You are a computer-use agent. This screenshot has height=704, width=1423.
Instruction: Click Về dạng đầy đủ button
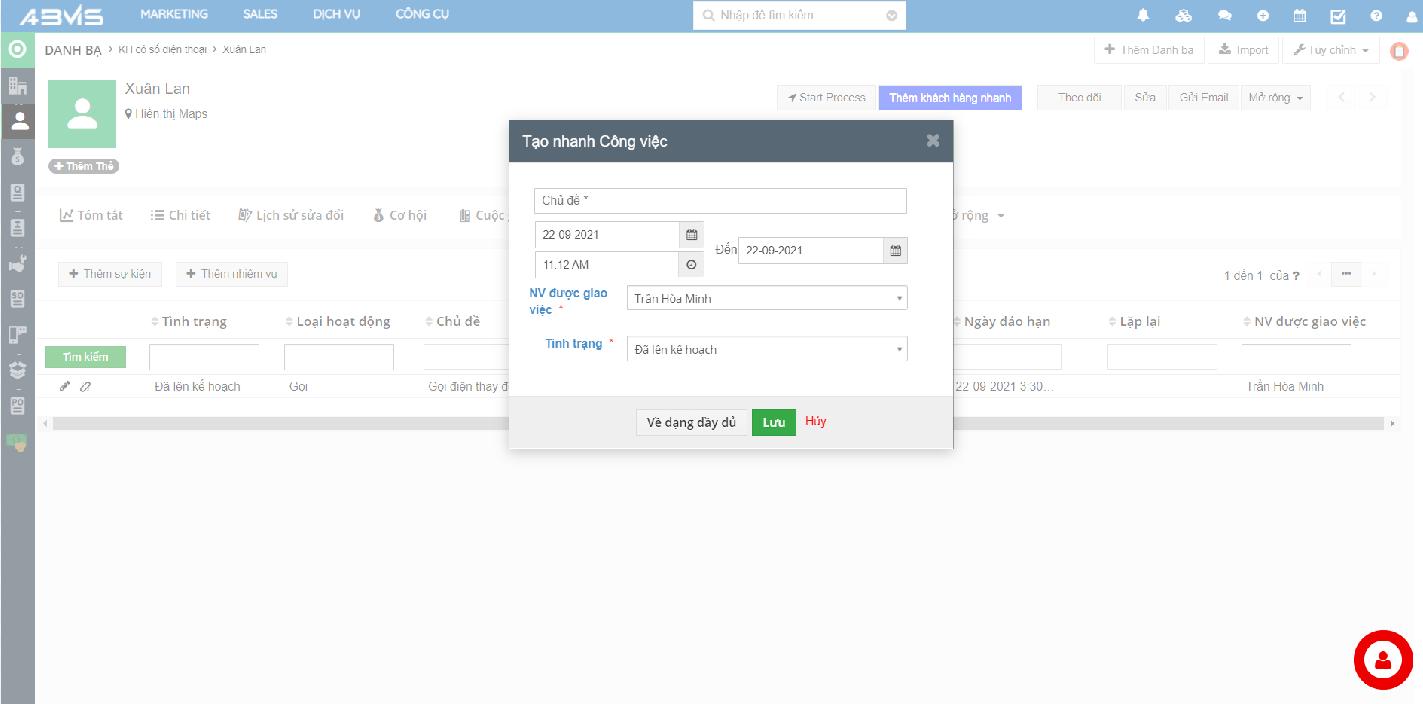point(691,422)
